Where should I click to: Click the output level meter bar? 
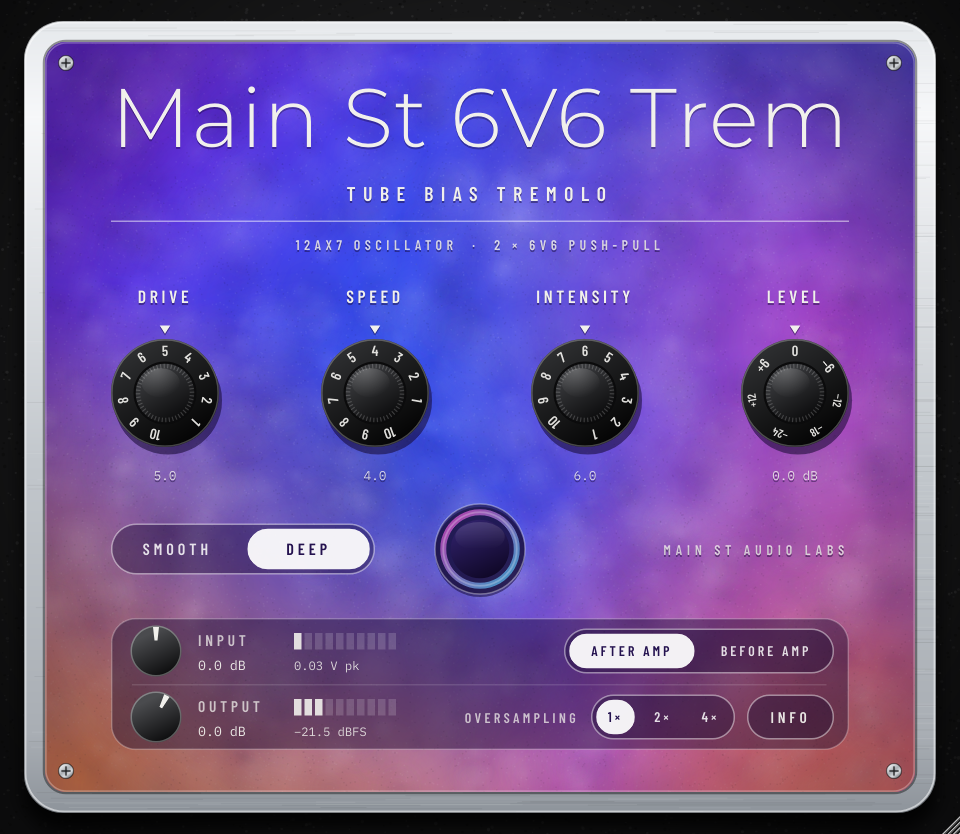coord(345,707)
